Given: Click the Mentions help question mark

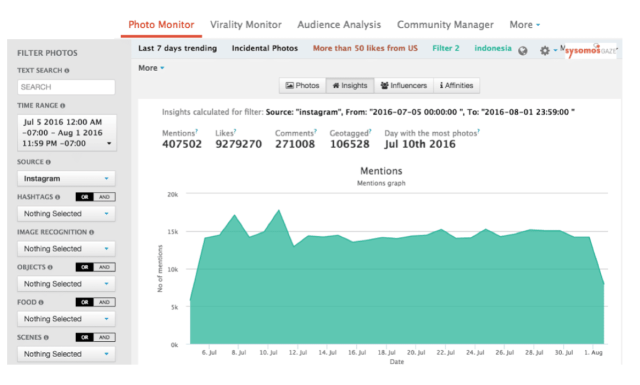Looking at the screenshot, I should 197,131.
